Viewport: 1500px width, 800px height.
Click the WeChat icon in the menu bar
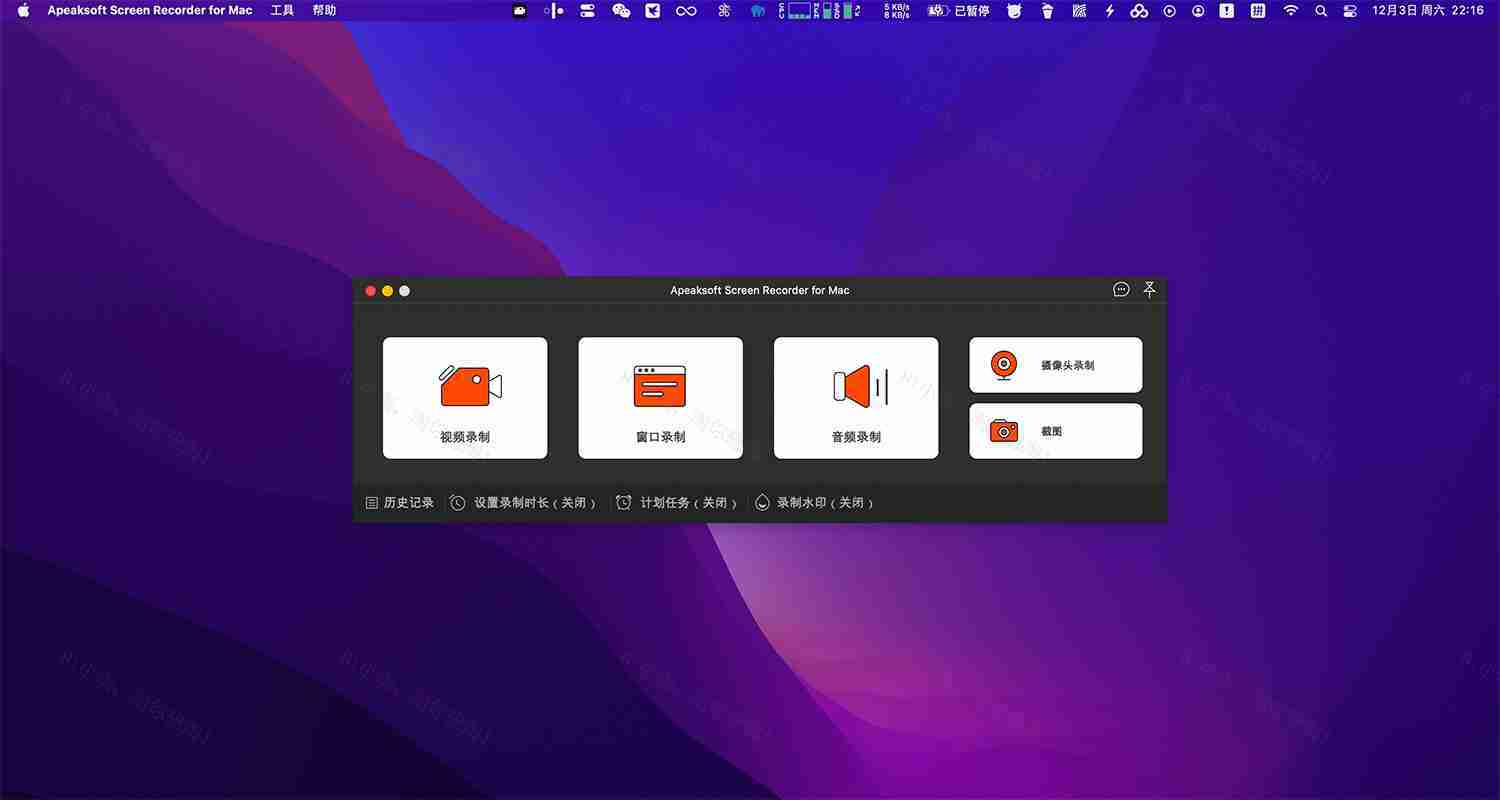tap(621, 11)
